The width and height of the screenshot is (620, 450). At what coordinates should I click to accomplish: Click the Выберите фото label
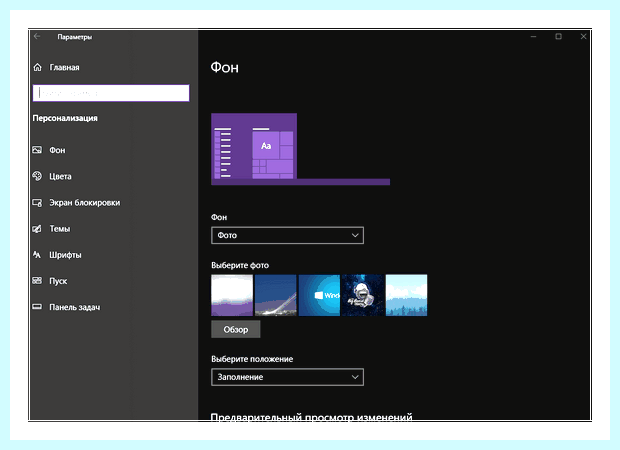(240, 265)
